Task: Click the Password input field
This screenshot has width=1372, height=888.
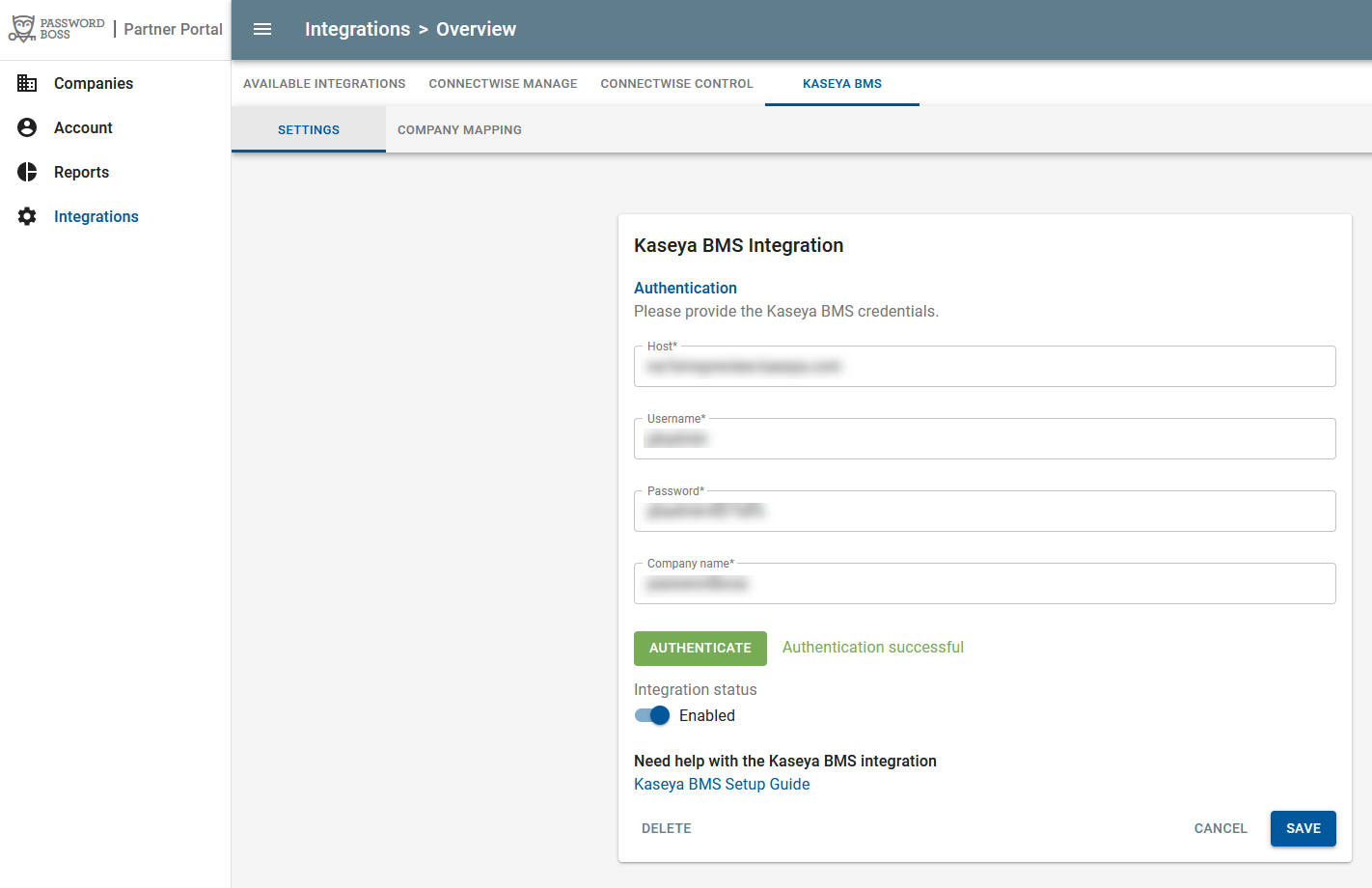Action: pyautogui.click(x=984, y=511)
